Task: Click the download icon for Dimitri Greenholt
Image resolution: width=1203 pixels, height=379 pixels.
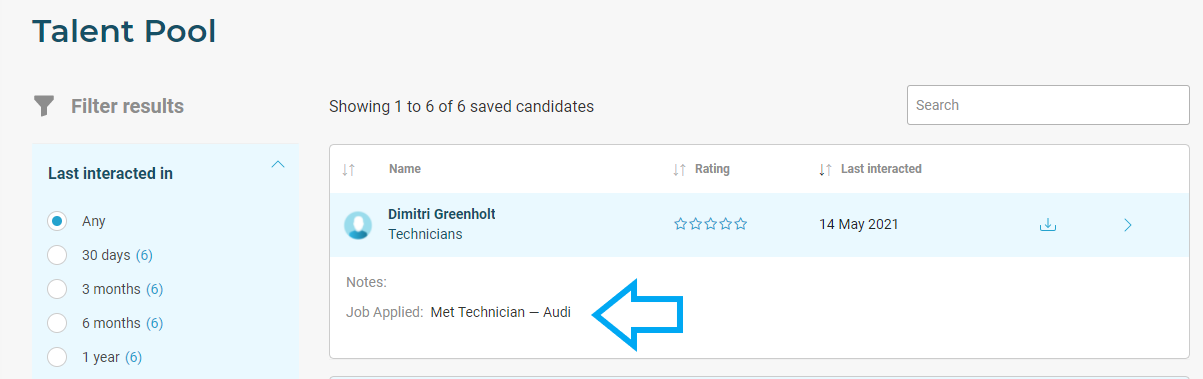Action: [1048, 225]
